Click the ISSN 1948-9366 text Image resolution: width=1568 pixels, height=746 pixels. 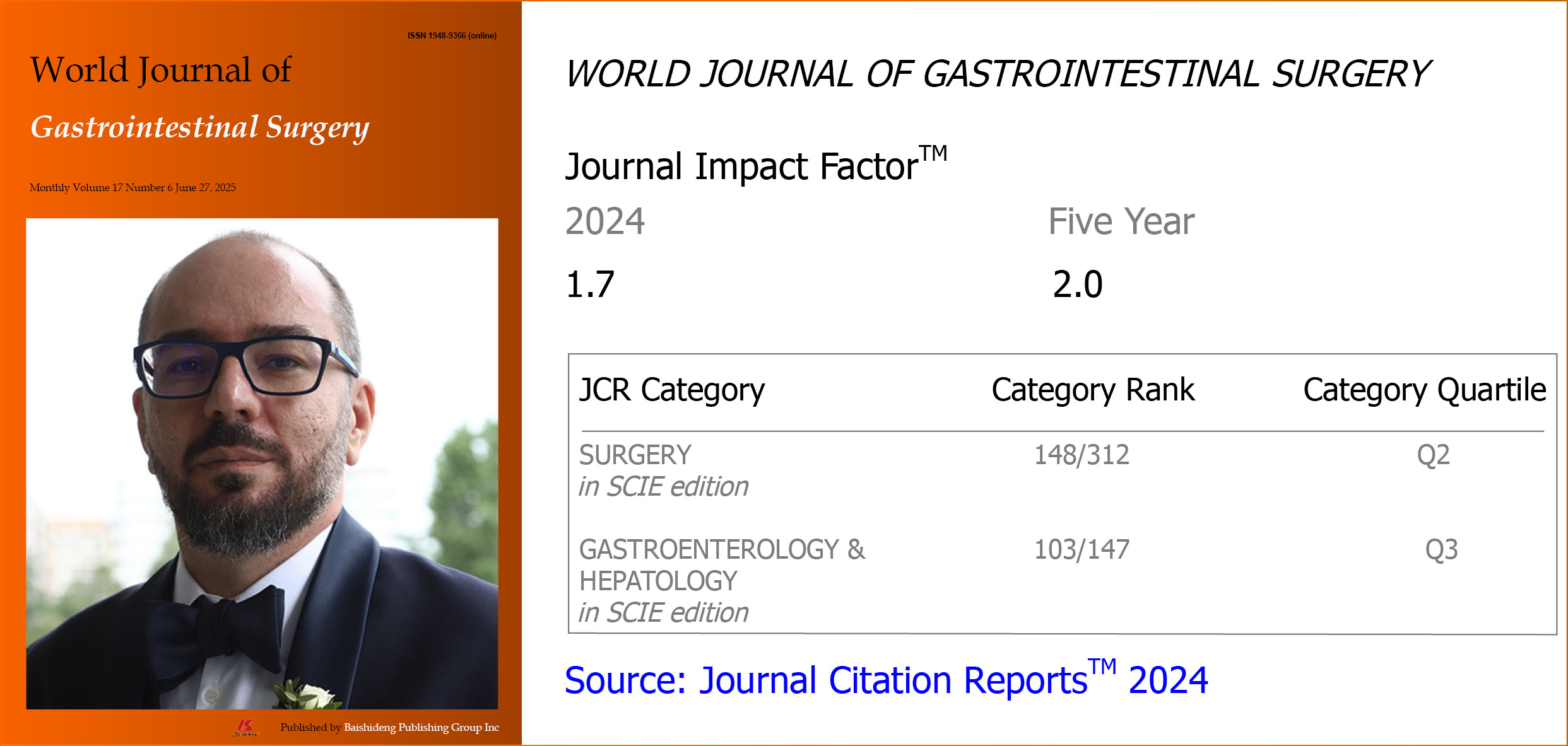(x=452, y=36)
